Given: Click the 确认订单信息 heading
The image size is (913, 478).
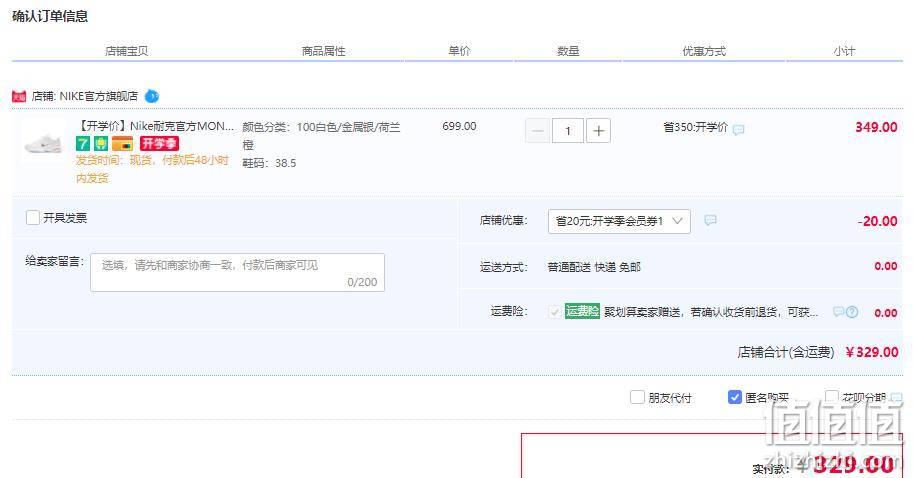Looking at the screenshot, I should pos(49,16).
